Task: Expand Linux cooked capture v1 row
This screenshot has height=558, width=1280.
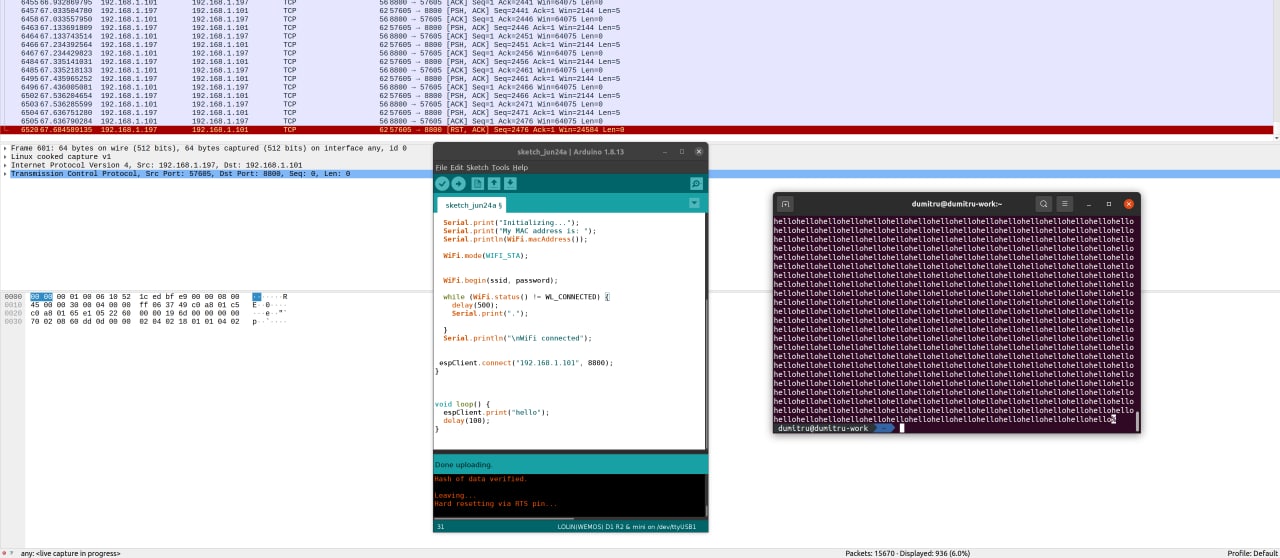Action: 5,157
